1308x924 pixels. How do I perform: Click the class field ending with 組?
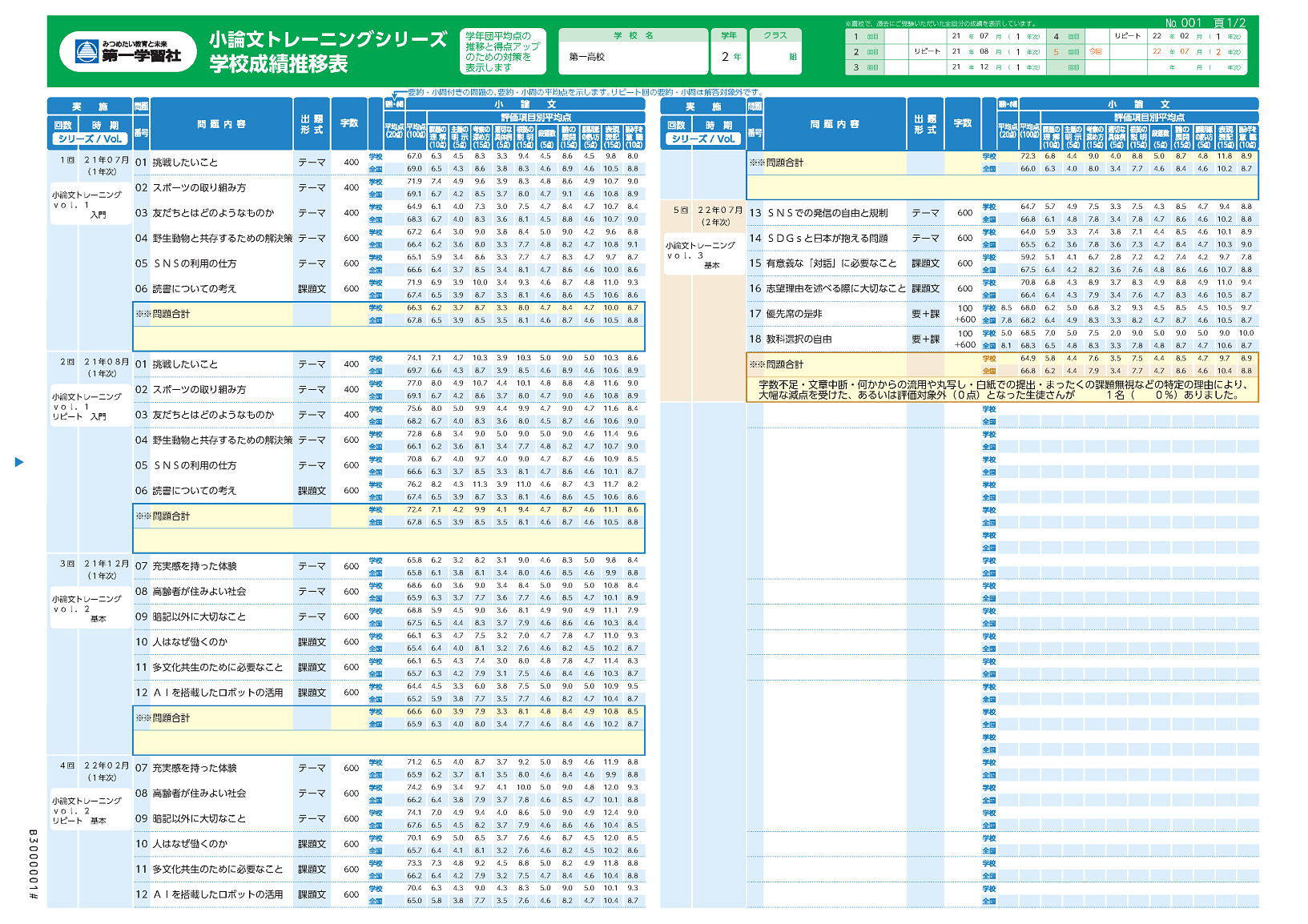coord(775,58)
